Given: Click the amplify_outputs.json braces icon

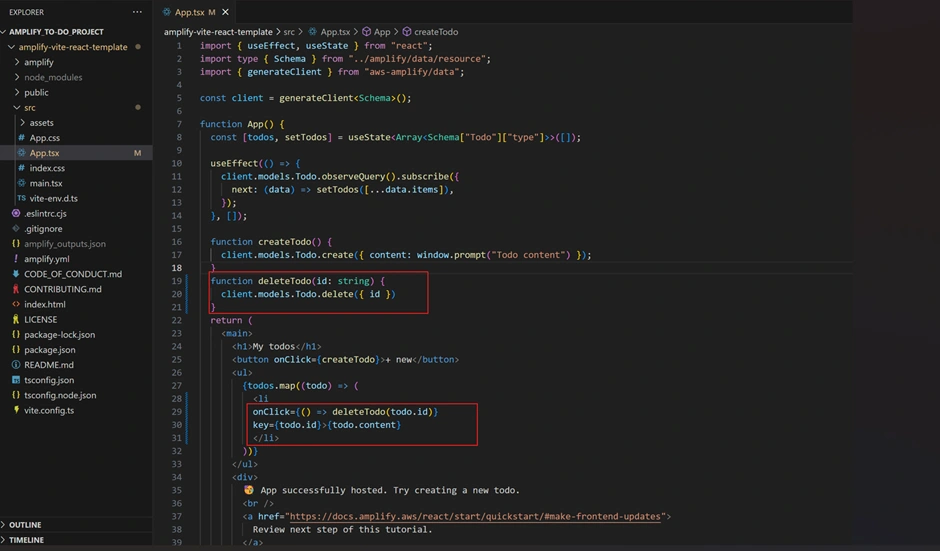Looking at the screenshot, I should click(x=16, y=243).
